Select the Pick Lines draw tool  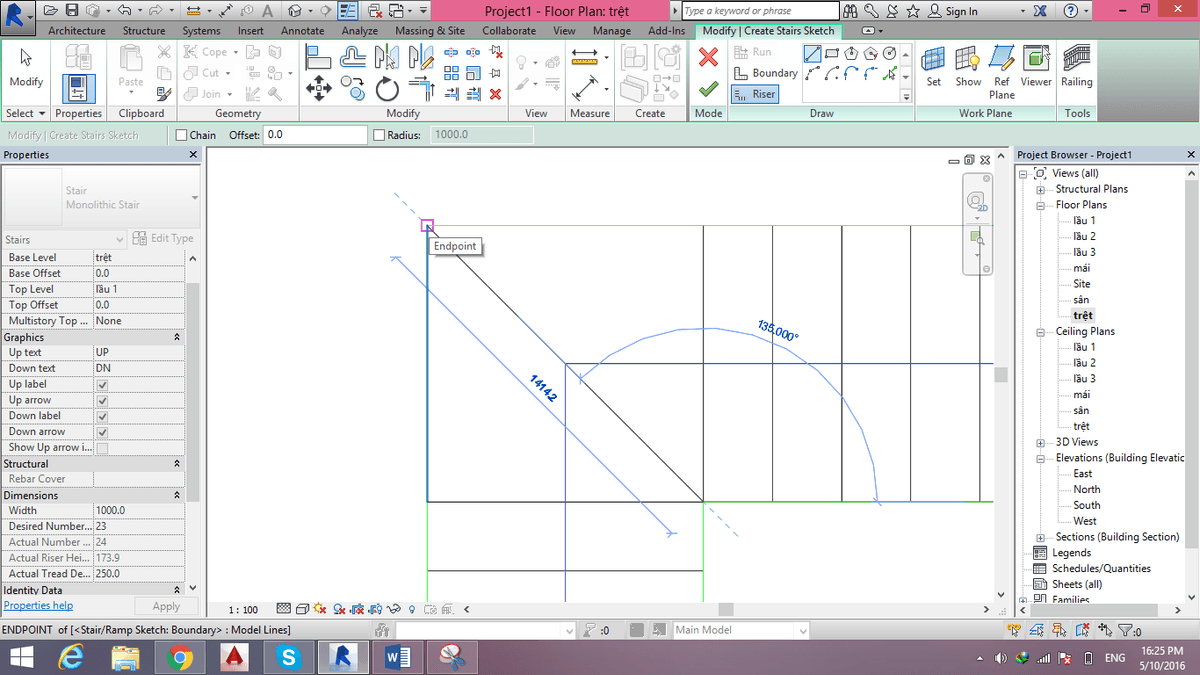(x=889, y=73)
